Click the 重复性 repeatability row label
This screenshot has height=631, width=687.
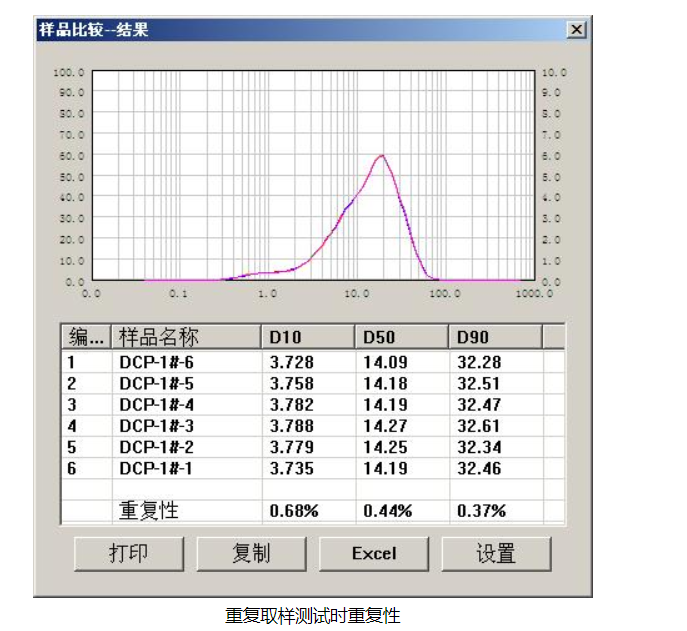149,510
